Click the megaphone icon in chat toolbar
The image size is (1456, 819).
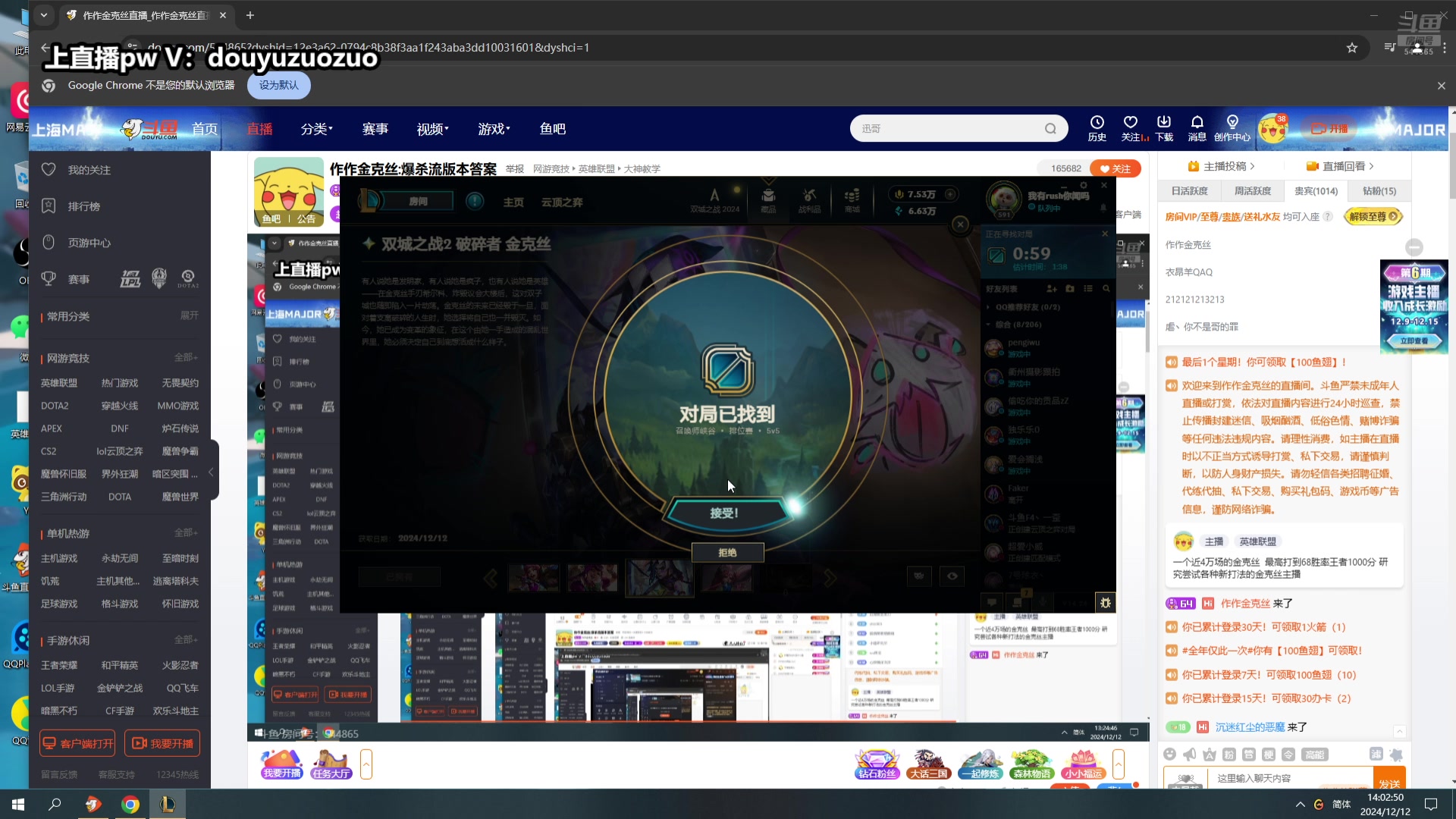(x=1190, y=754)
